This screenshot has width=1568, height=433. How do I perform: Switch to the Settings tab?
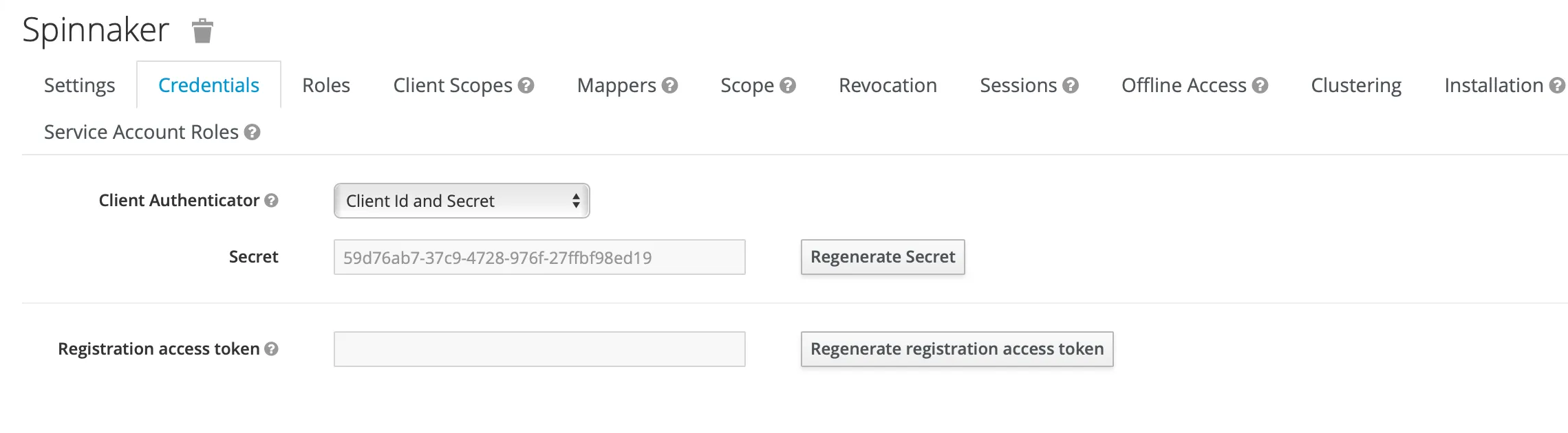click(x=79, y=85)
